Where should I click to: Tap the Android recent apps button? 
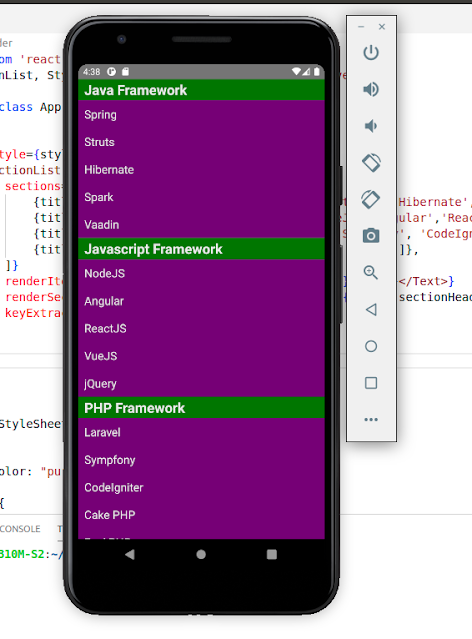[x=271, y=554]
